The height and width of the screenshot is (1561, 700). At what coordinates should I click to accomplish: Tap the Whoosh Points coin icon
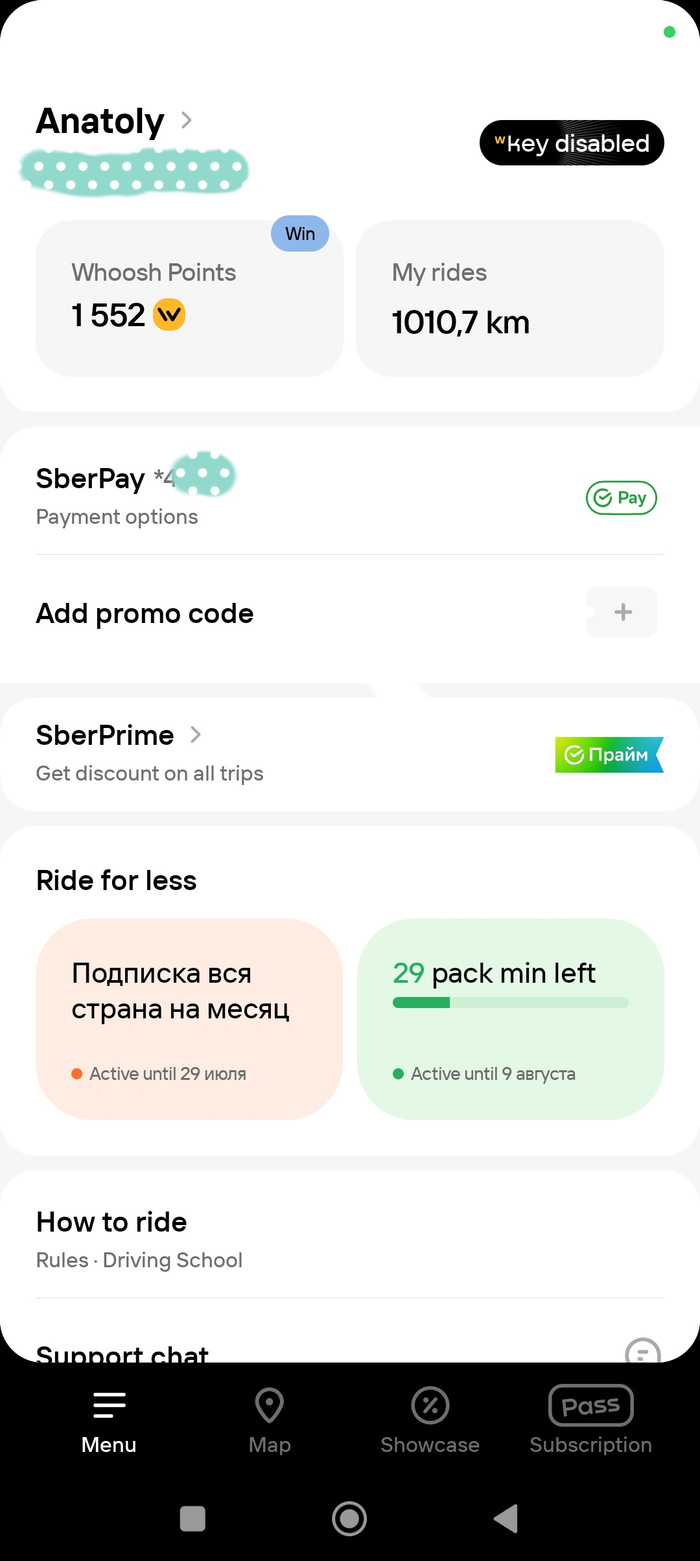coord(170,316)
